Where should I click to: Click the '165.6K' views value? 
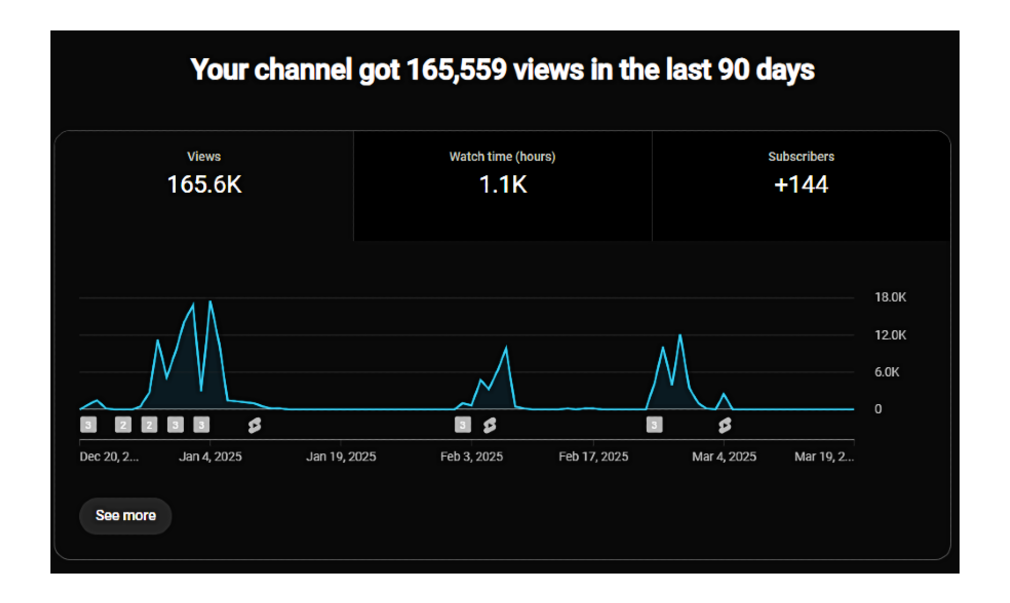(x=204, y=185)
